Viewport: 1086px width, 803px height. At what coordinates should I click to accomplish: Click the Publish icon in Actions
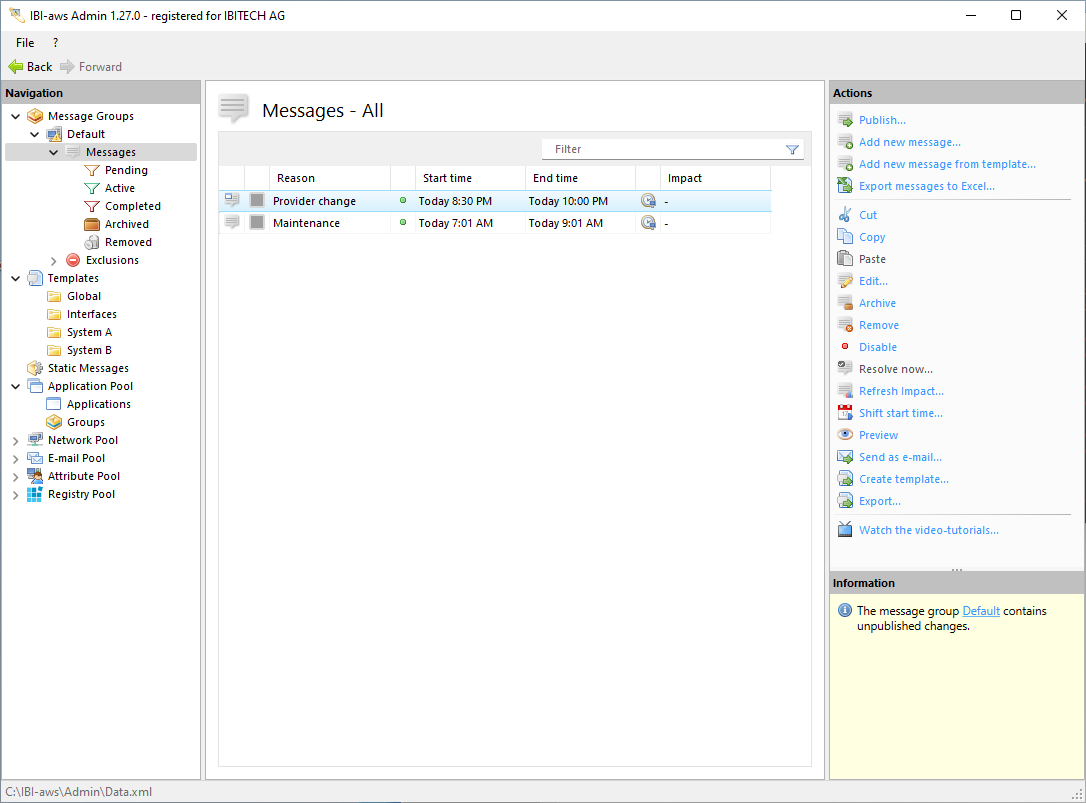pyautogui.click(x=845, y=120)
